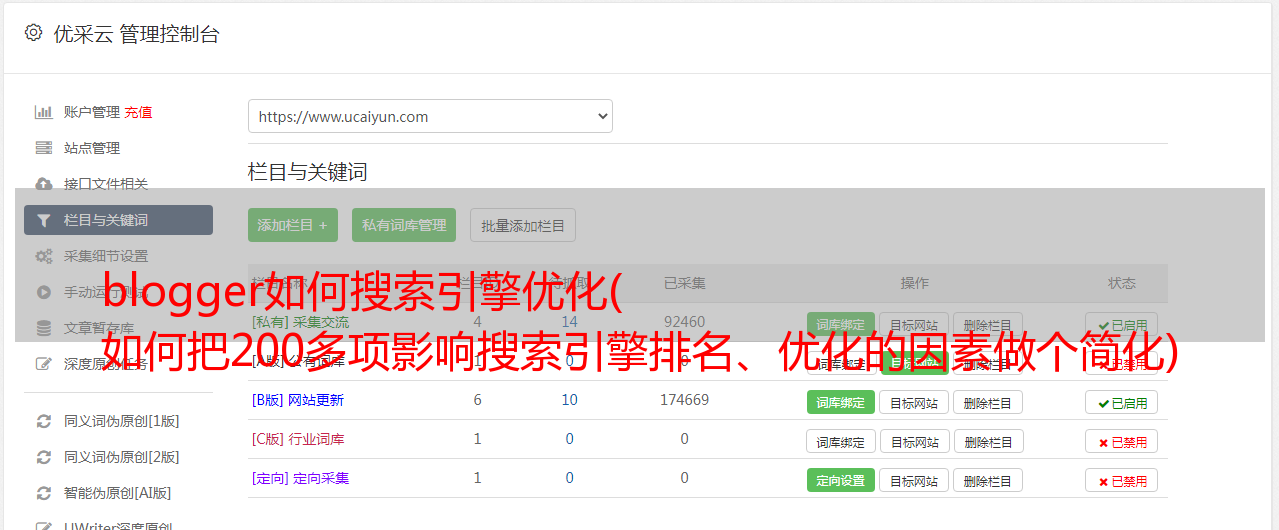Click the server icon for 站点管理
Image resolution: width=1279 pixels, height=530 pixels.
43,148
